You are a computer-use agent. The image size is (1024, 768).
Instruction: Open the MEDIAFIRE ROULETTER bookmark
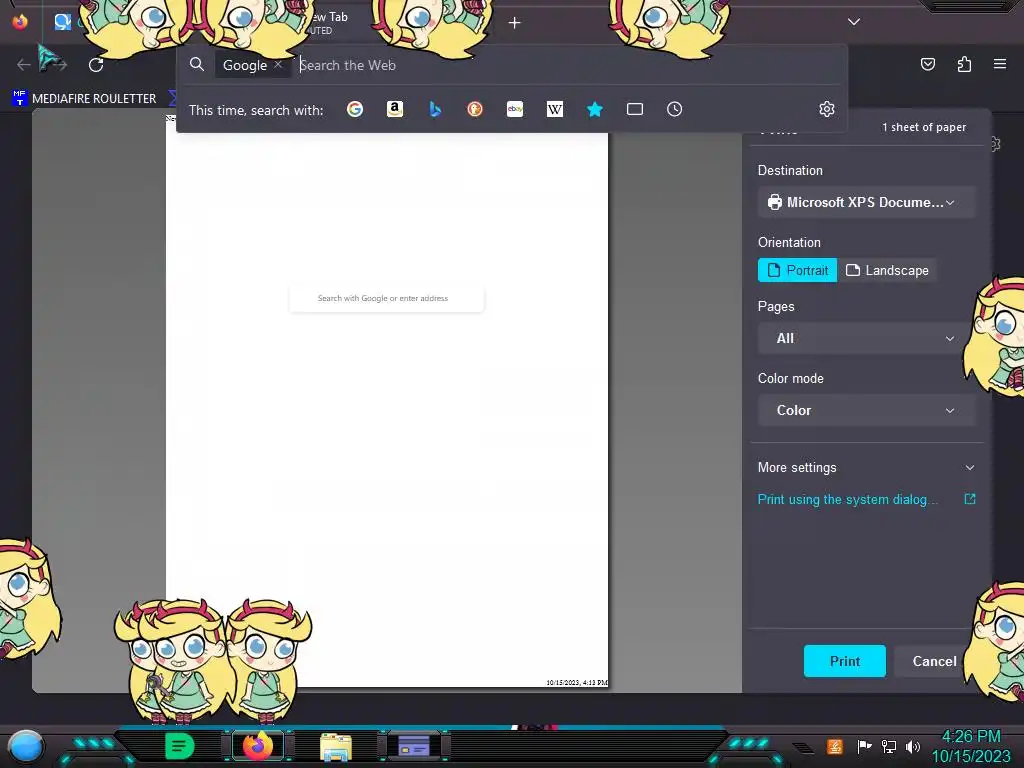[x=84, y=99]
